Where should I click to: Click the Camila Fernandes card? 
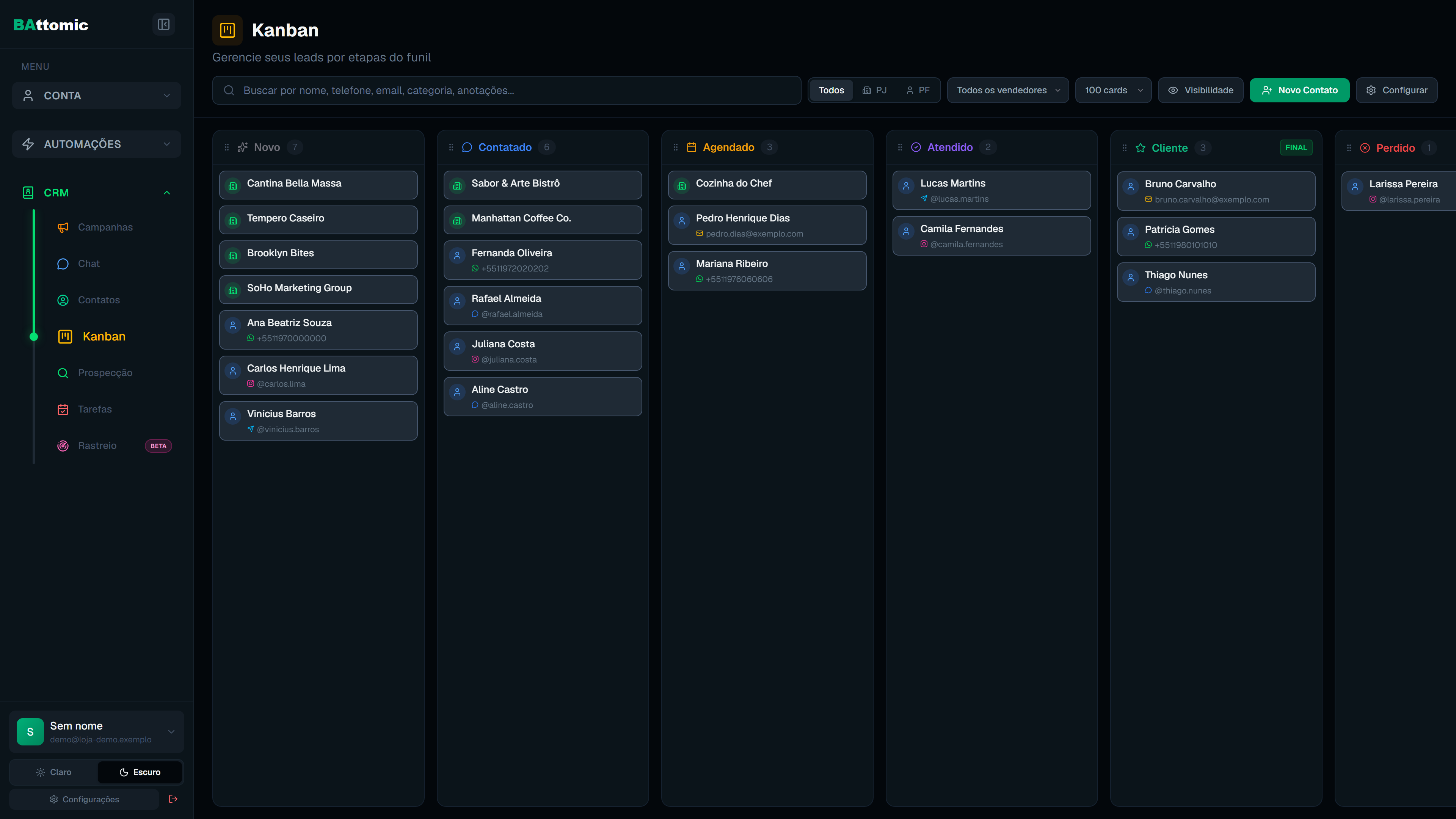[992, 236]
